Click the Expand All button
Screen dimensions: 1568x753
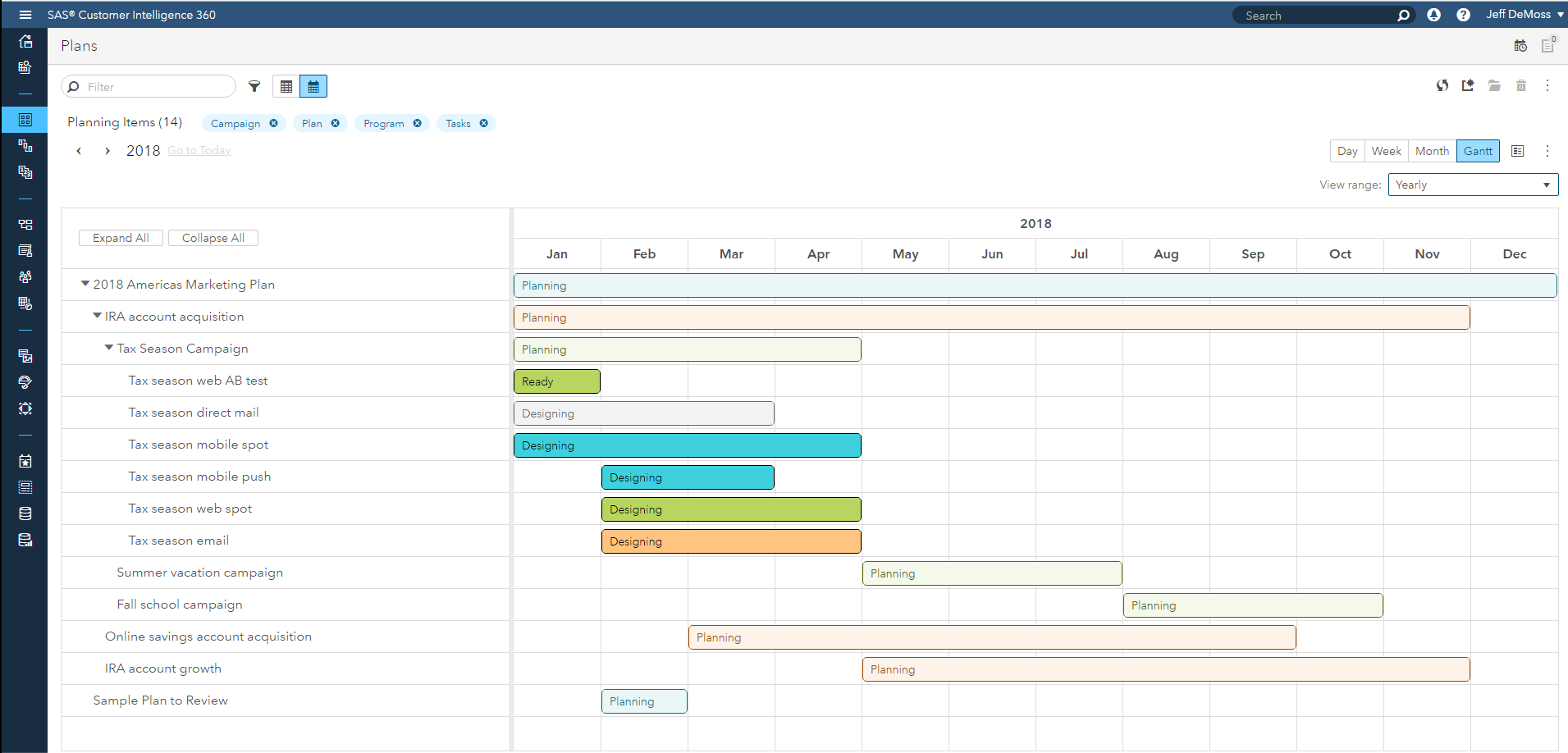click(121, 238)
